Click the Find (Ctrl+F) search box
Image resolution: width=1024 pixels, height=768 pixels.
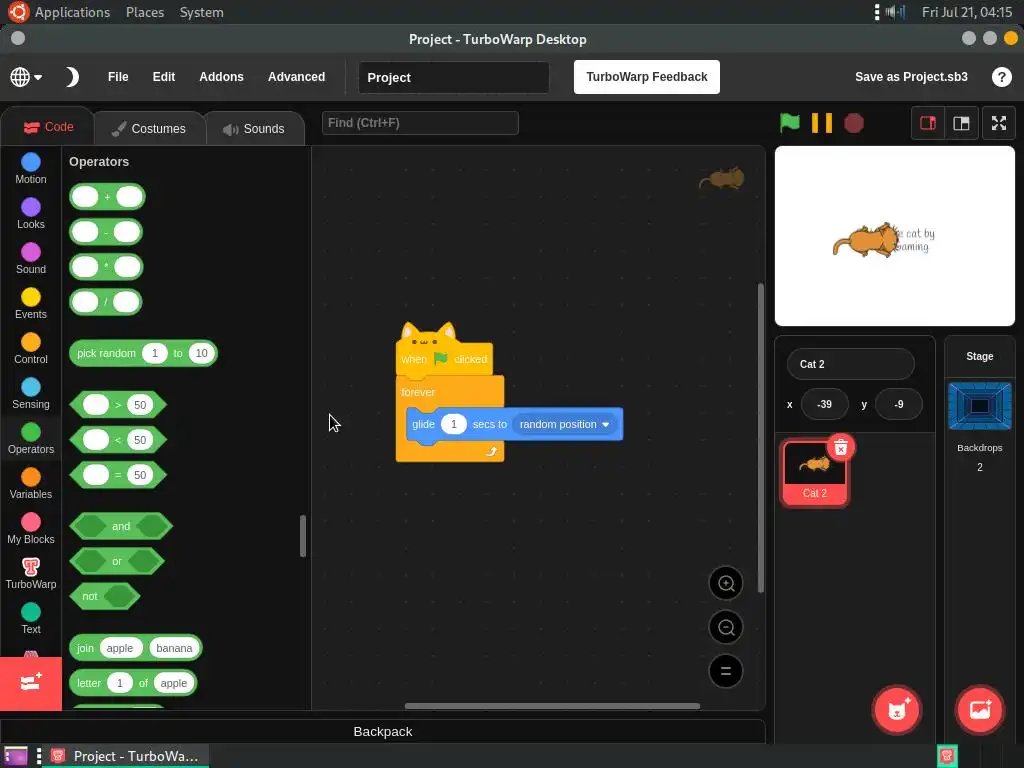coord(420,123)
